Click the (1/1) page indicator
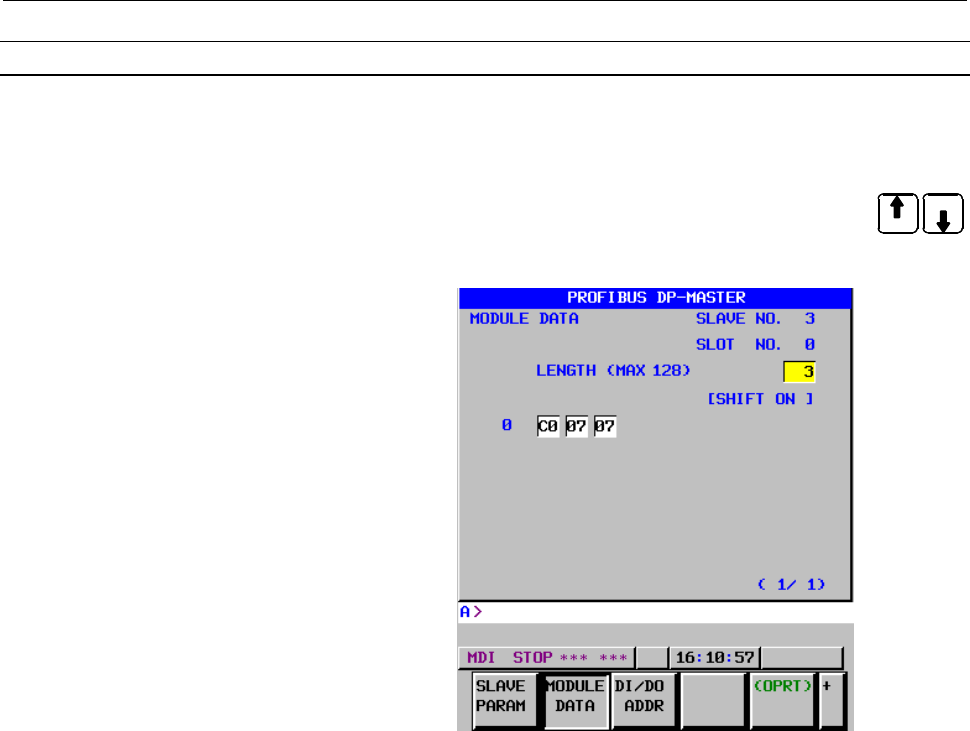The height and width of the screenshot is (731, 970). [791, 583]
